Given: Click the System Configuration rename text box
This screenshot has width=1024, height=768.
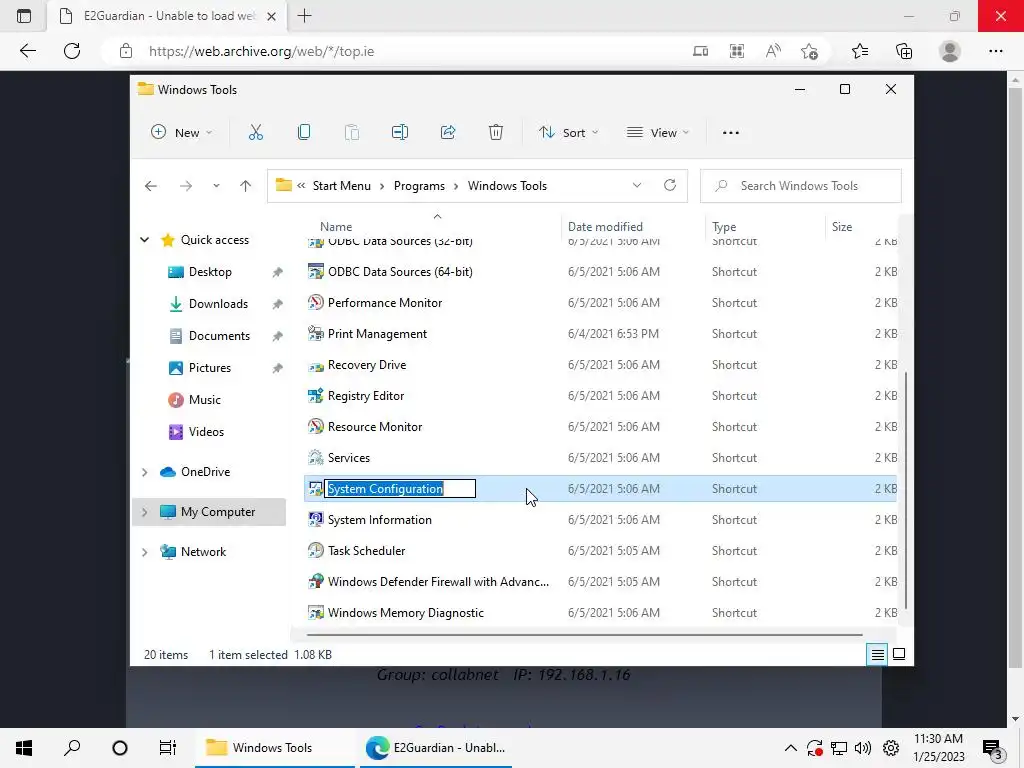Looking at the screenshot, I should tap(400, 488).
